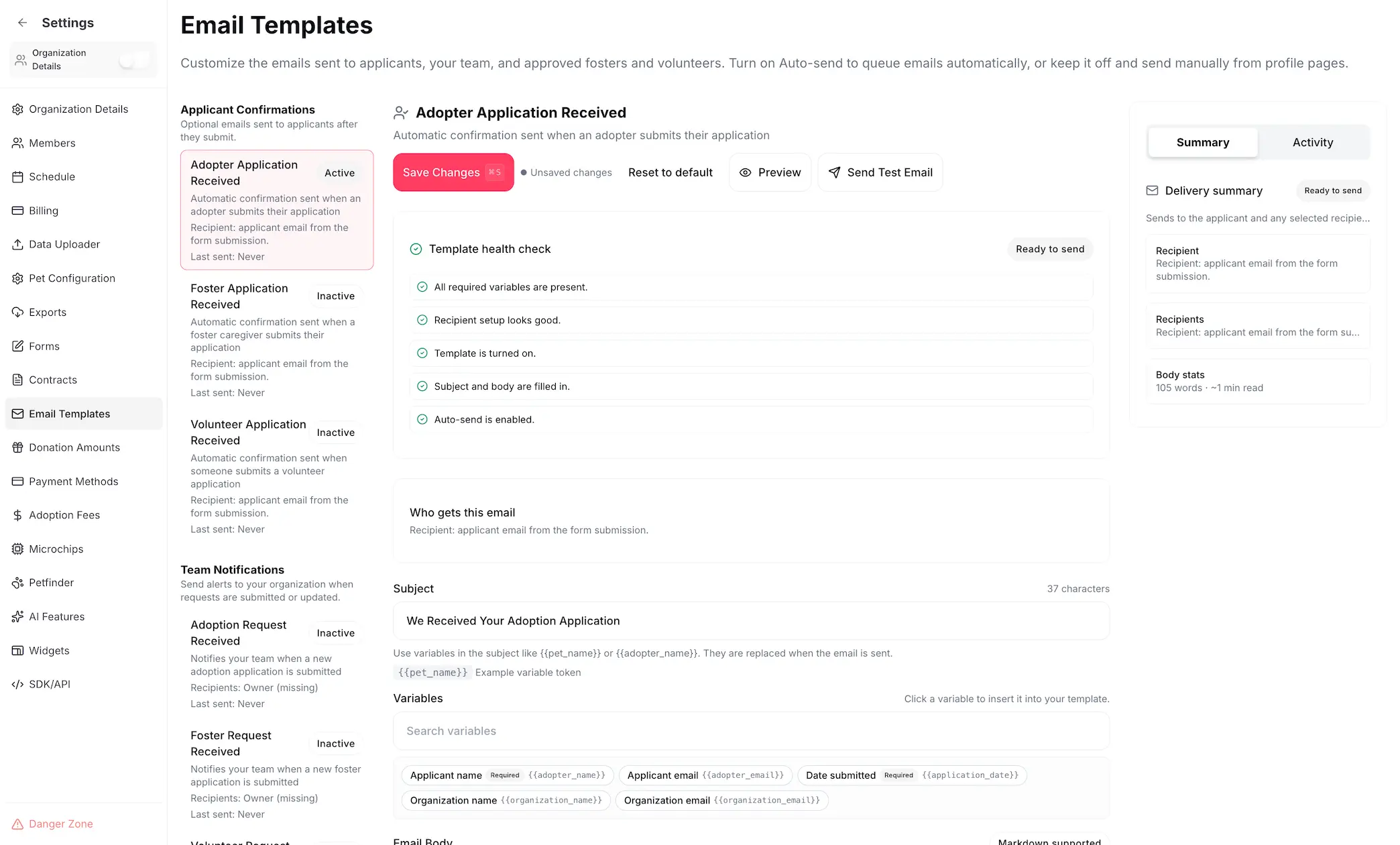Image resolution: width=1400 pixels, height=845 pixels.
Task: Click Send Test Email
Action: pos(880,172)
